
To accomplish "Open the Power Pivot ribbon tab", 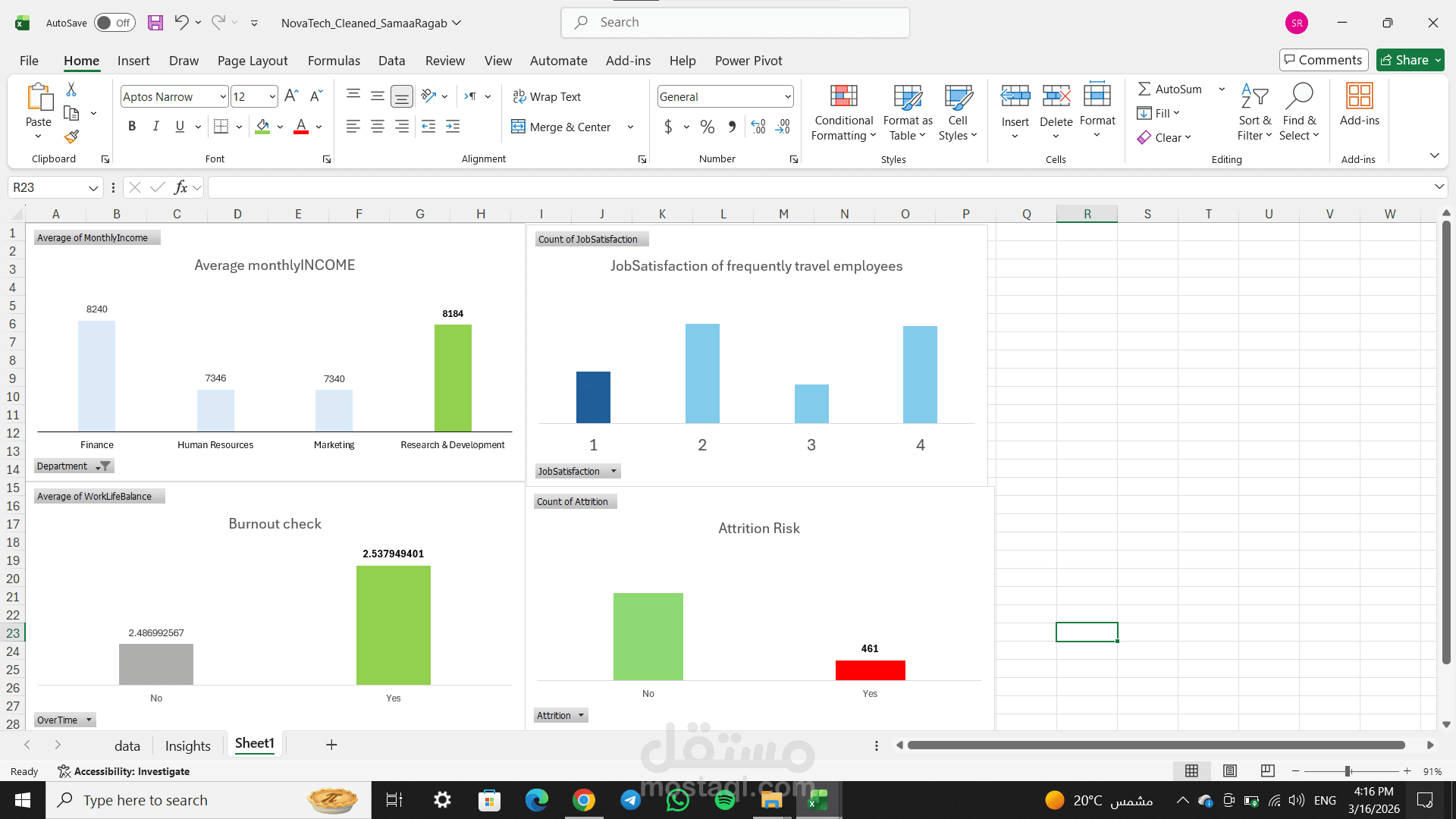I will pyautogui.click(x=748, y=61).
